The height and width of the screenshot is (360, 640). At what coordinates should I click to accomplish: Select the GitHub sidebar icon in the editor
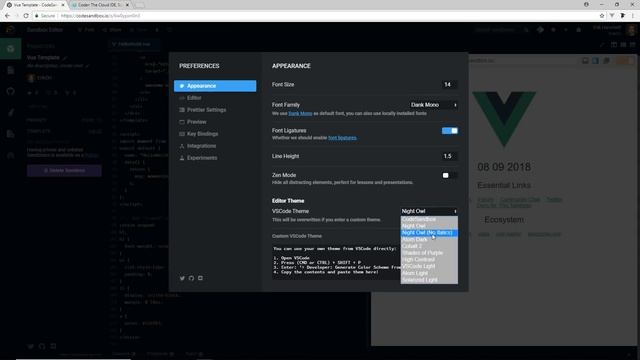tap(11, 91)
